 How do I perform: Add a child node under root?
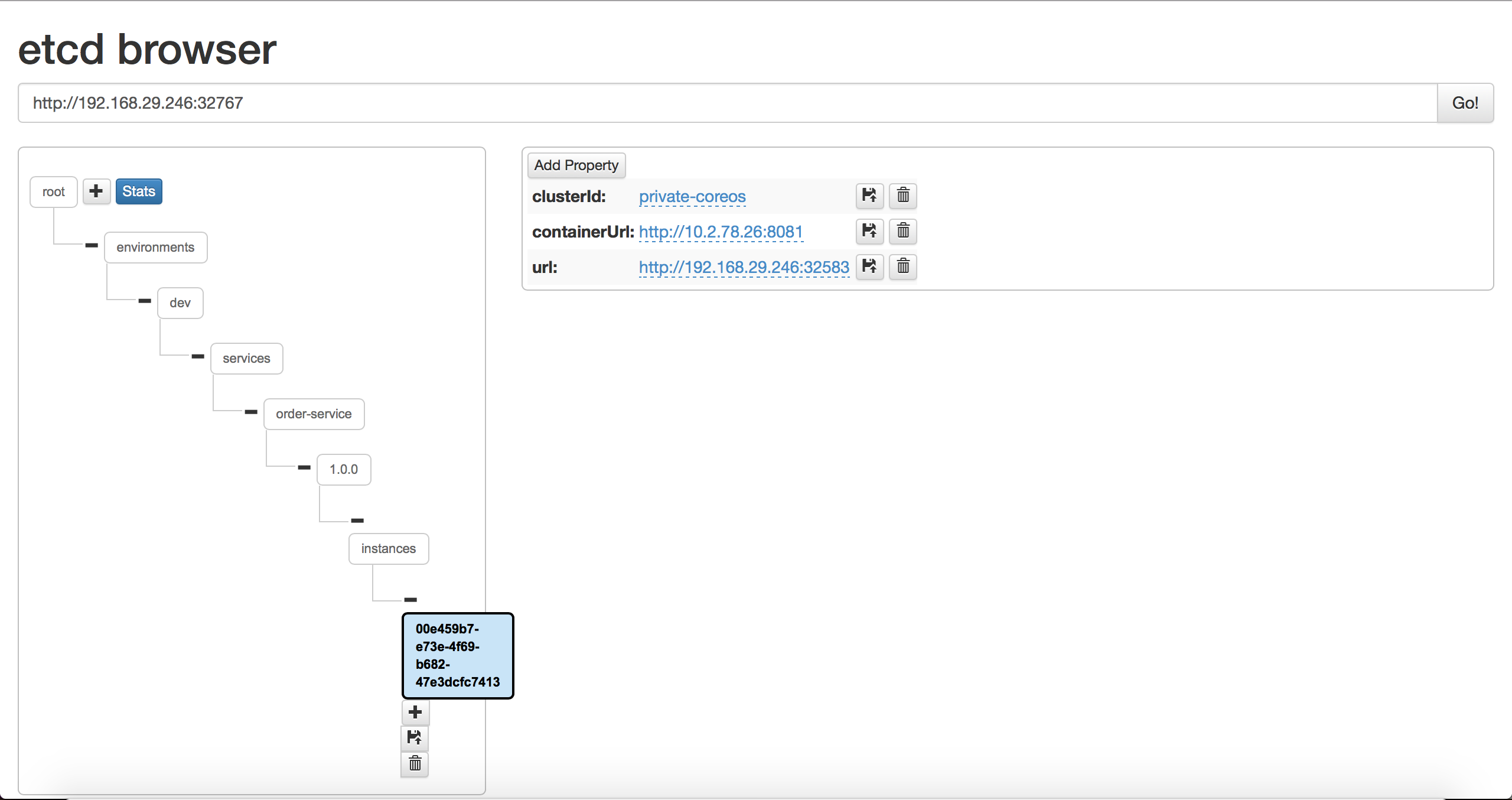click(96, 191)
